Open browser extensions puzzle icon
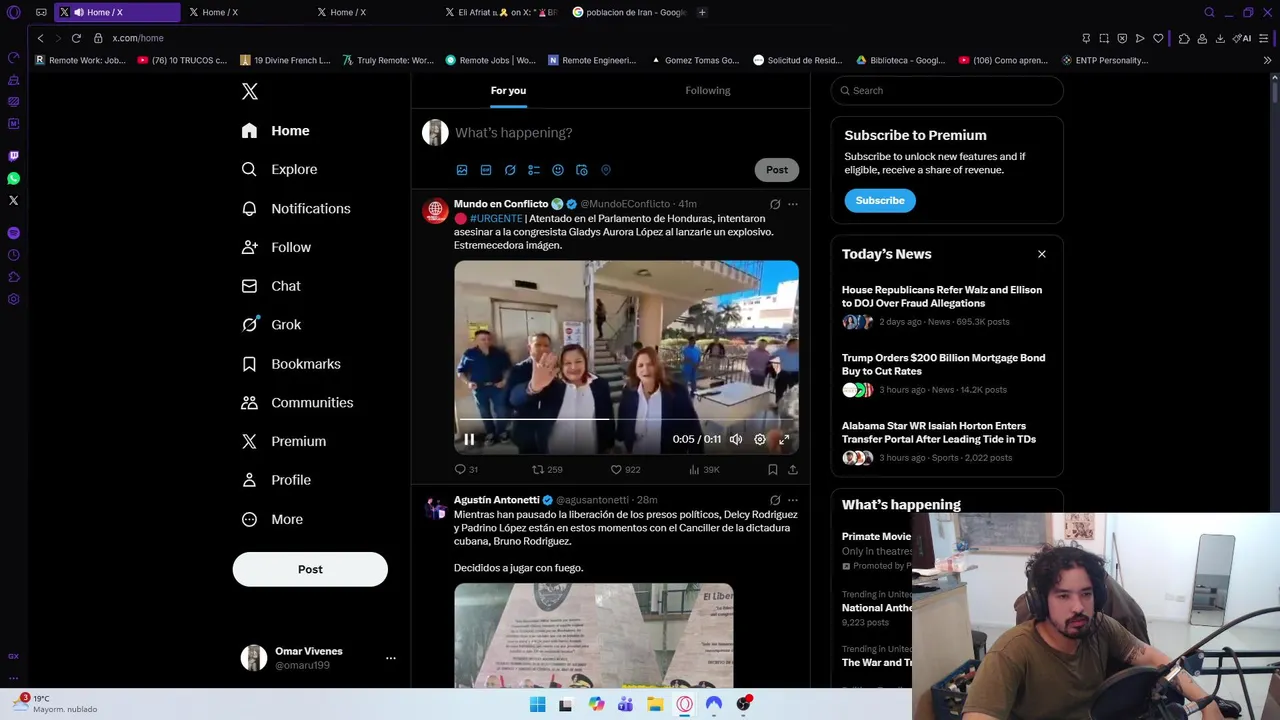Viewport: 1280px width, 720px height. [x=1184, y=38]
